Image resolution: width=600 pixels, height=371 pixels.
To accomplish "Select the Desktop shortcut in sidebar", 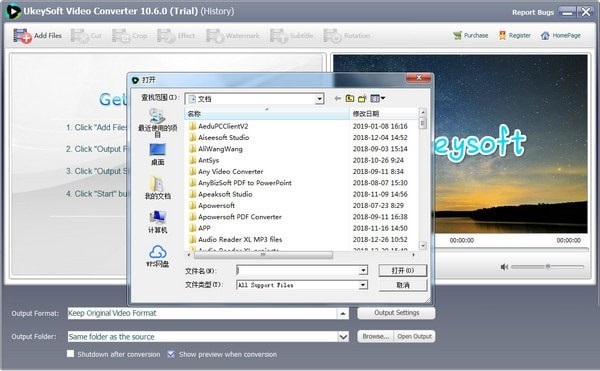I will (157, 155).
